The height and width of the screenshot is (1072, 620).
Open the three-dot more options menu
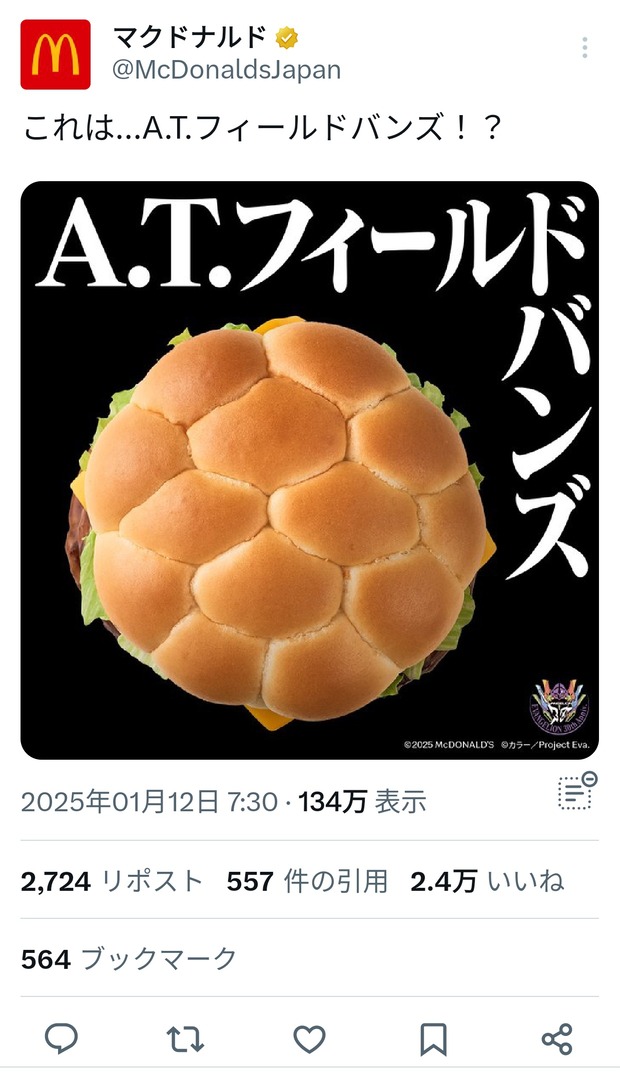pyautogui.click(x=584, y=48)
